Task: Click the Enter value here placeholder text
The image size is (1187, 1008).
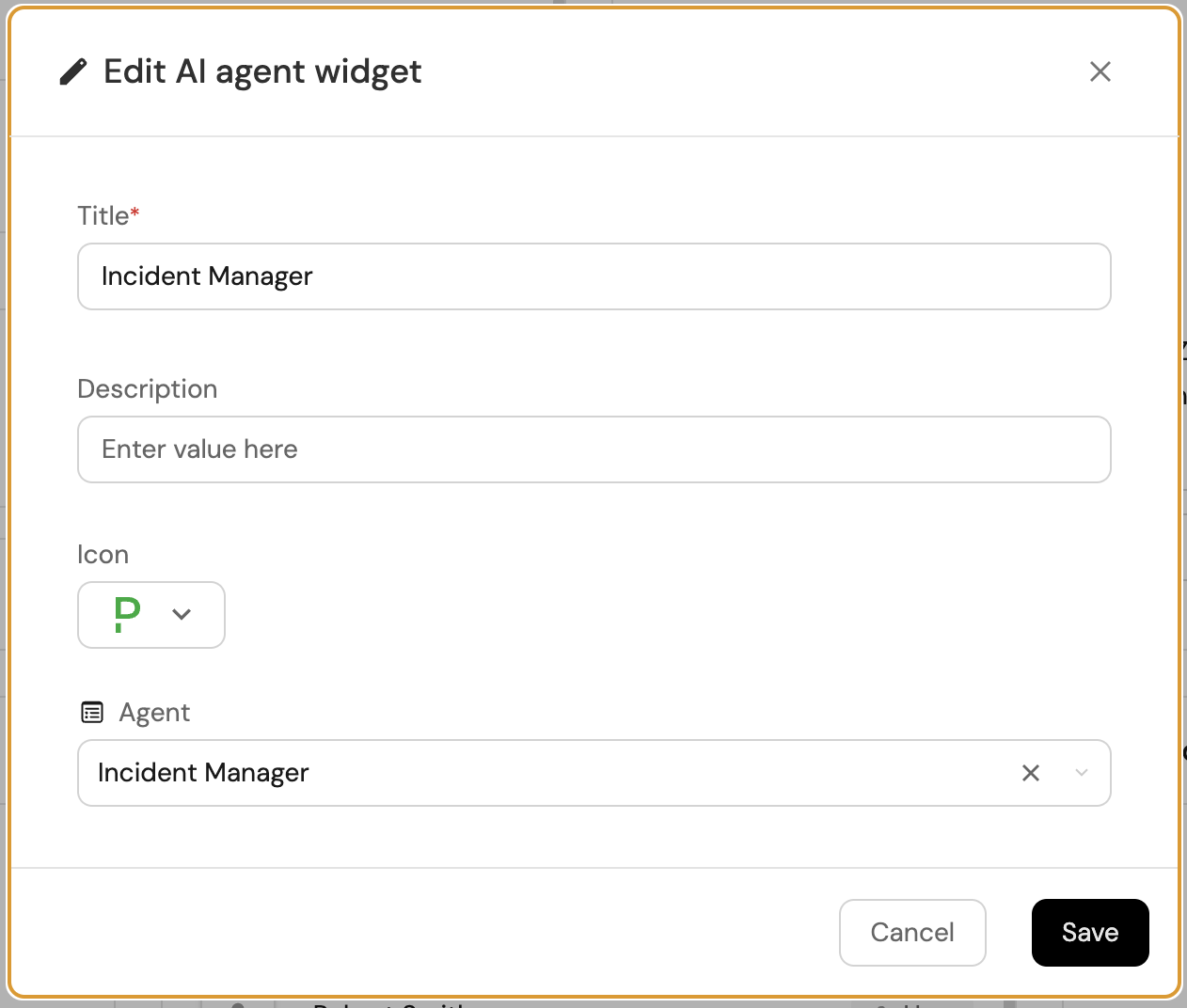Action: coord(199,449)
